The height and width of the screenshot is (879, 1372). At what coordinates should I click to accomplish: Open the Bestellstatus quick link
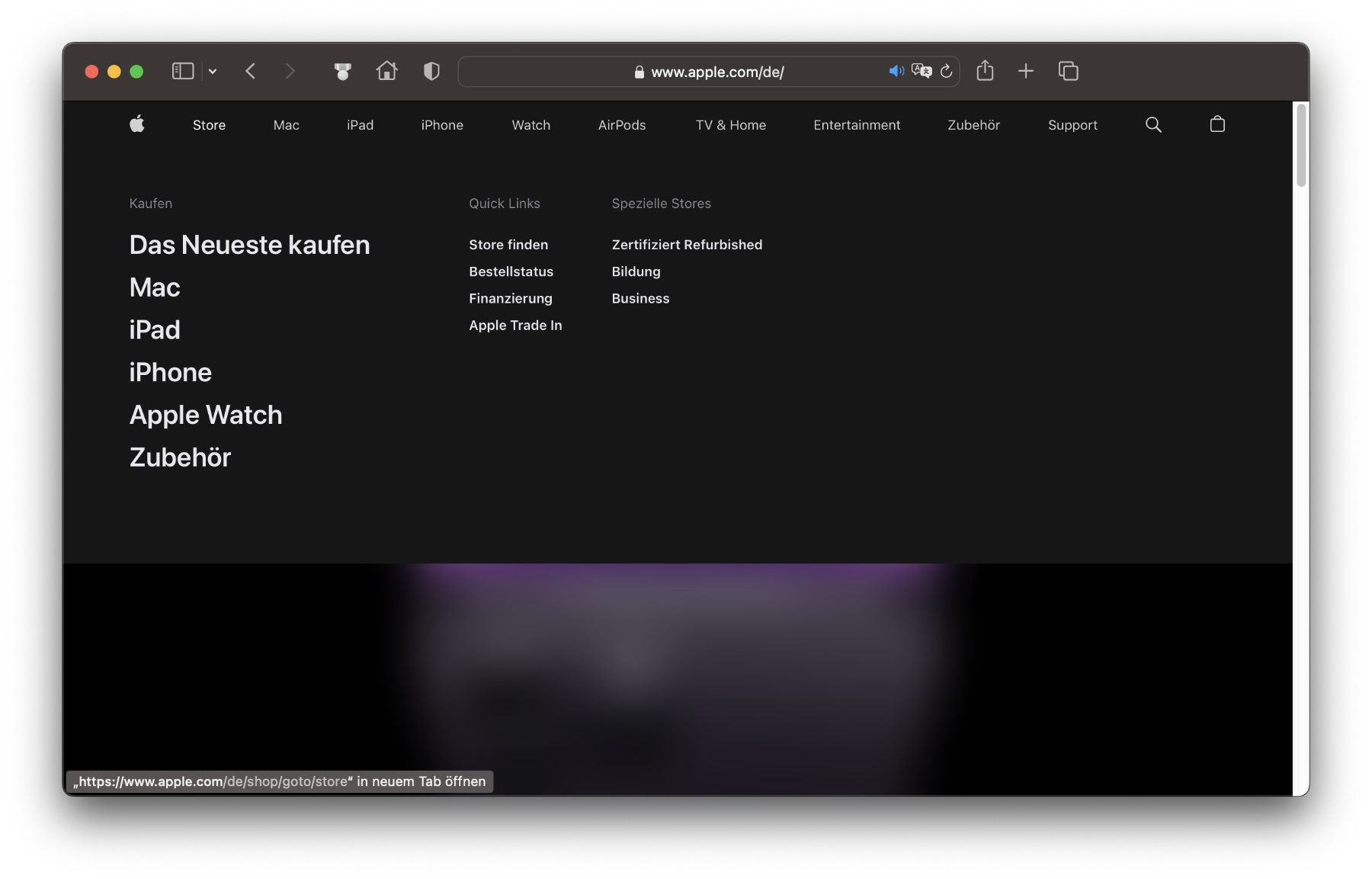point(511,271)
